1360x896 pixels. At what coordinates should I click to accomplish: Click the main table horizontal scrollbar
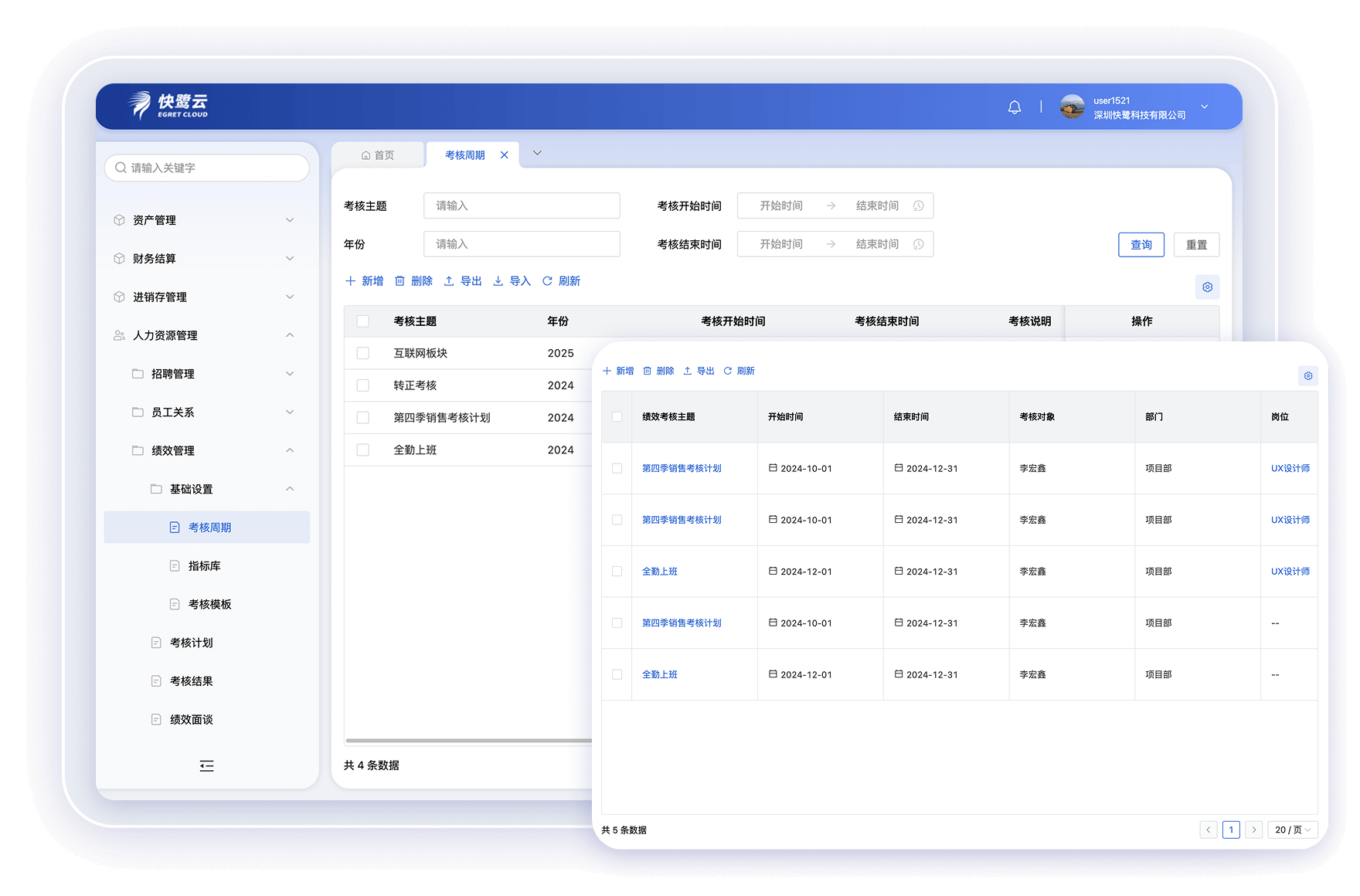[468, 741]
